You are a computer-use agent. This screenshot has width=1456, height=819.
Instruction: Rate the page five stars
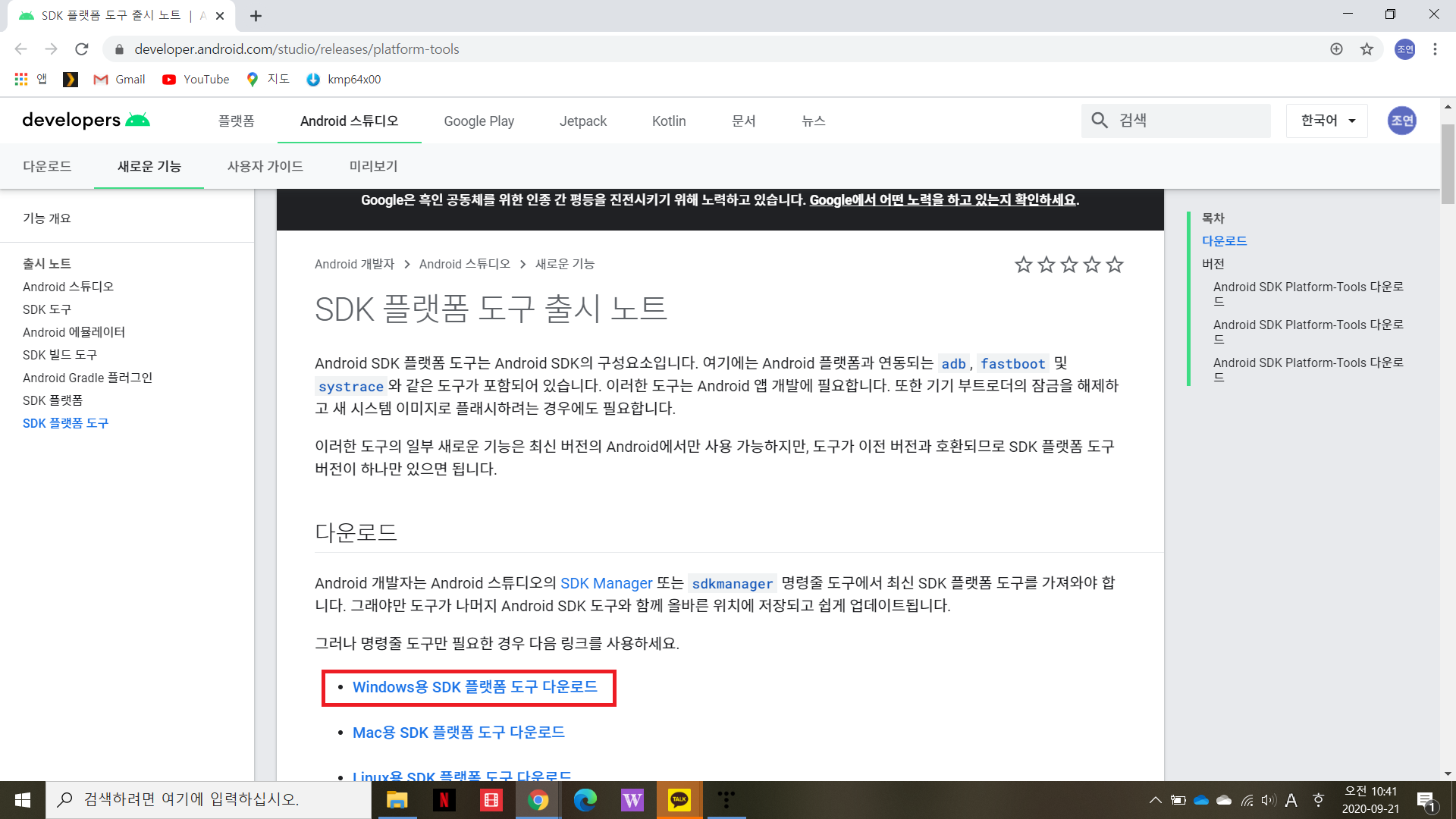tap(1115, 265)
